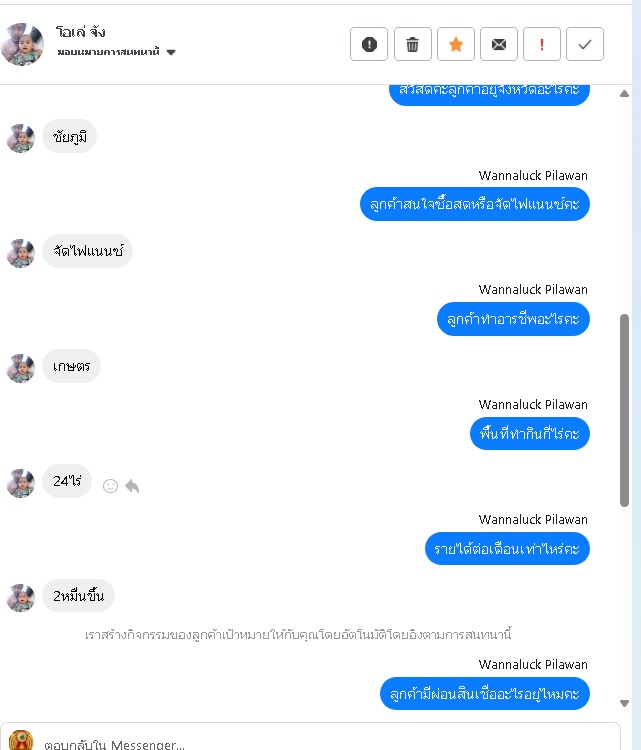Viewport: 641px width, 750px height.
Task: React to the 24ไร่ message with emoji icon
Action: (x=110, y=486)
